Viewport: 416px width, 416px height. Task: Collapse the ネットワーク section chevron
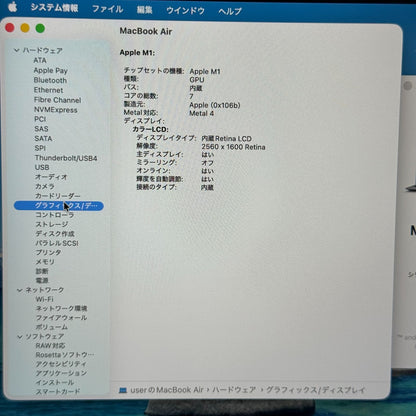20,290
